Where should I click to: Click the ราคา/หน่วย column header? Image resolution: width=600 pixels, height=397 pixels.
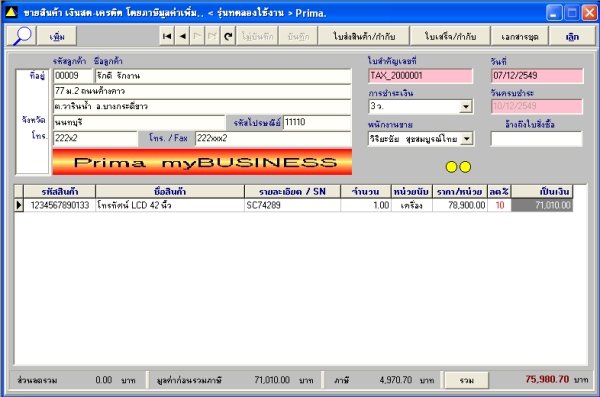[x=460, y=191]
